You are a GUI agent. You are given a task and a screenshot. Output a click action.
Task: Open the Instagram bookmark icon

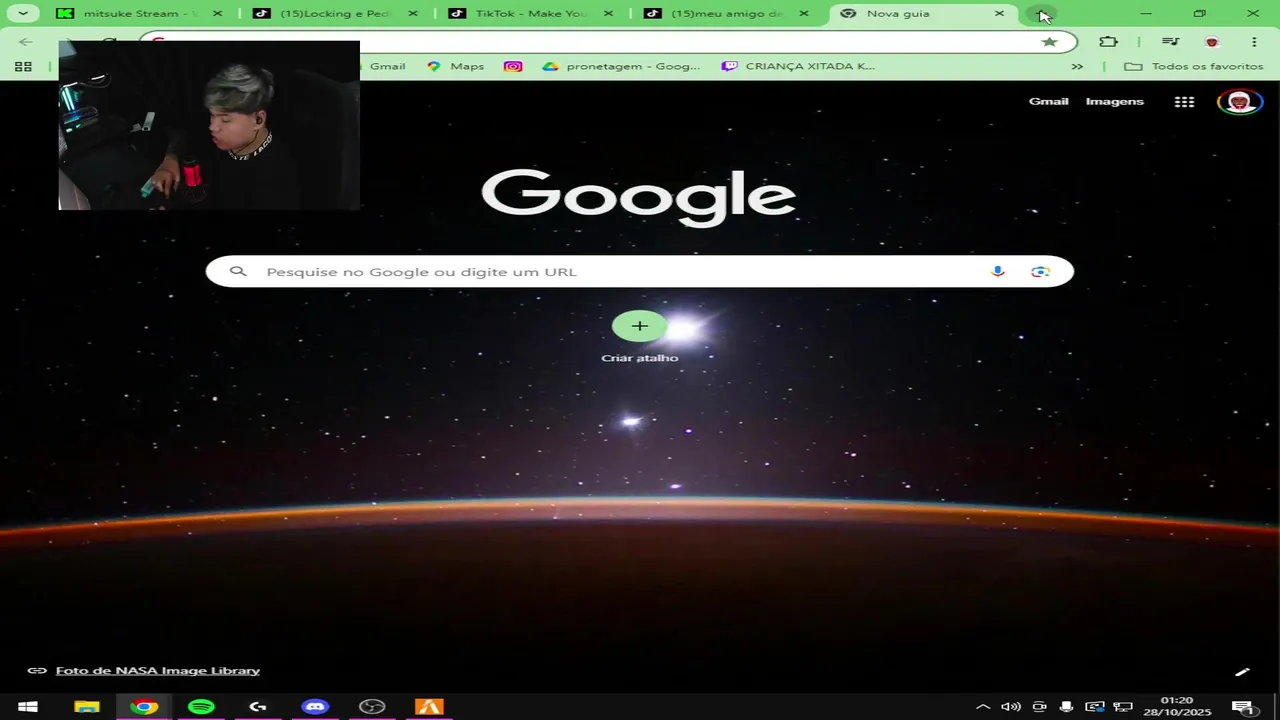pos(513,66)
